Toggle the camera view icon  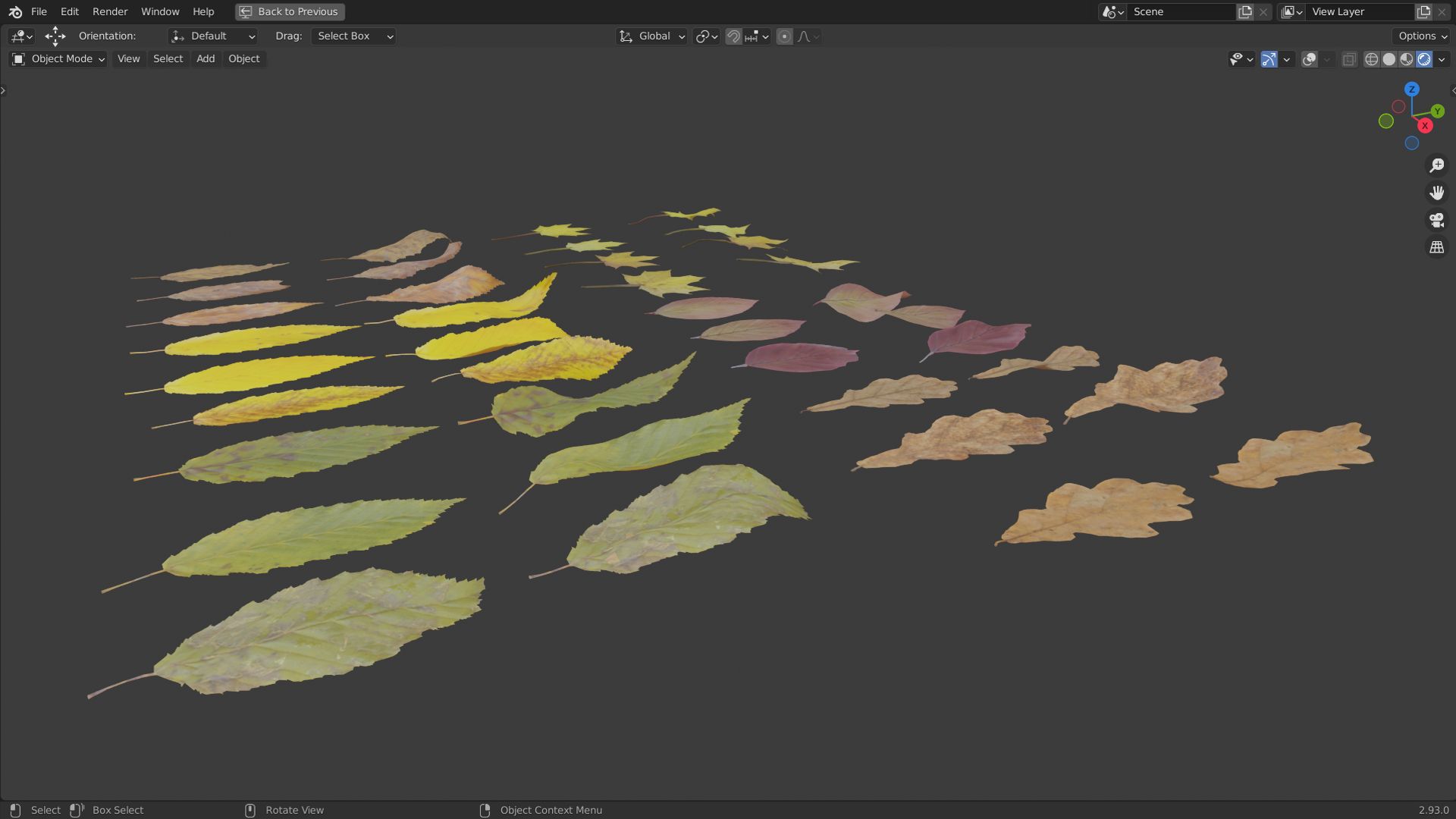pyautogui.click(x=1436, y=220)
